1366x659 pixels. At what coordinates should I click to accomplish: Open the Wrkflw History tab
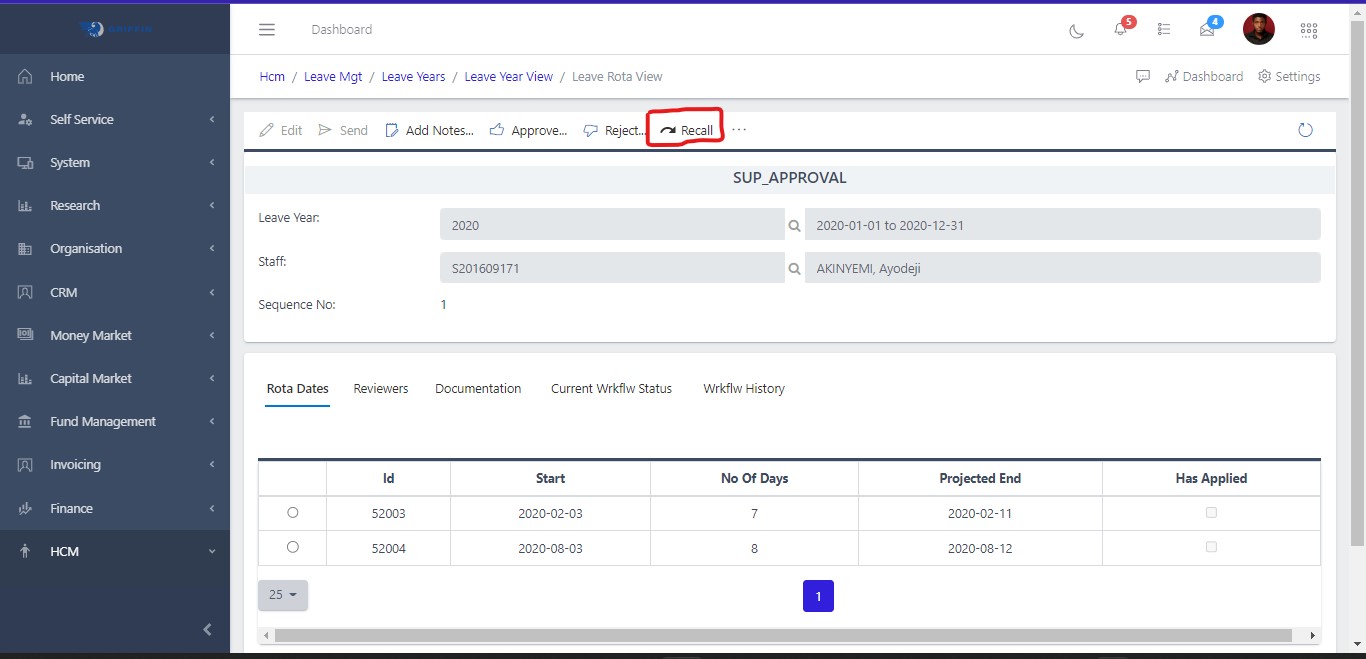tap(743, 388)
